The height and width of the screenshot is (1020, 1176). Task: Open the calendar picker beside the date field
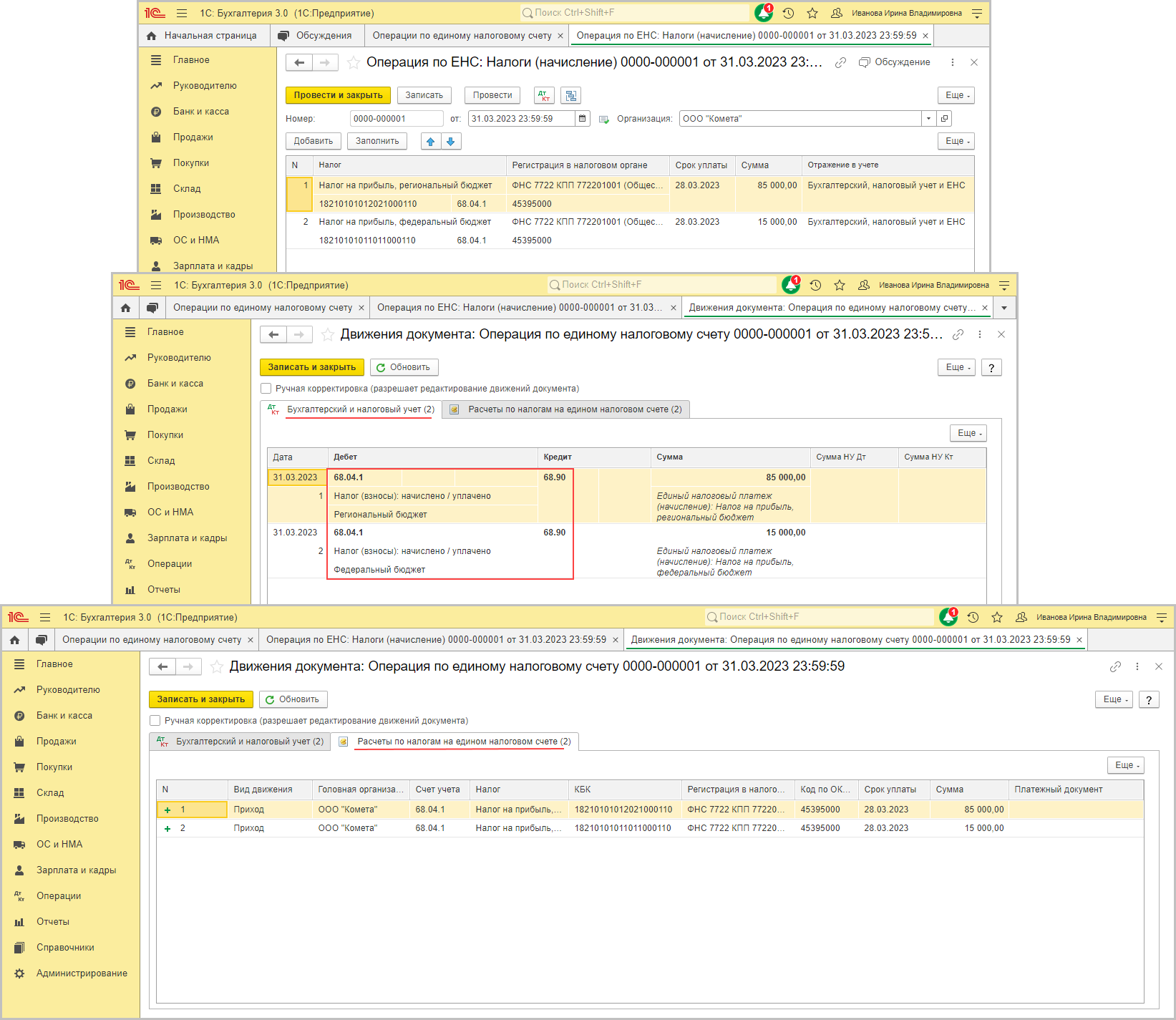coord(583,119)
